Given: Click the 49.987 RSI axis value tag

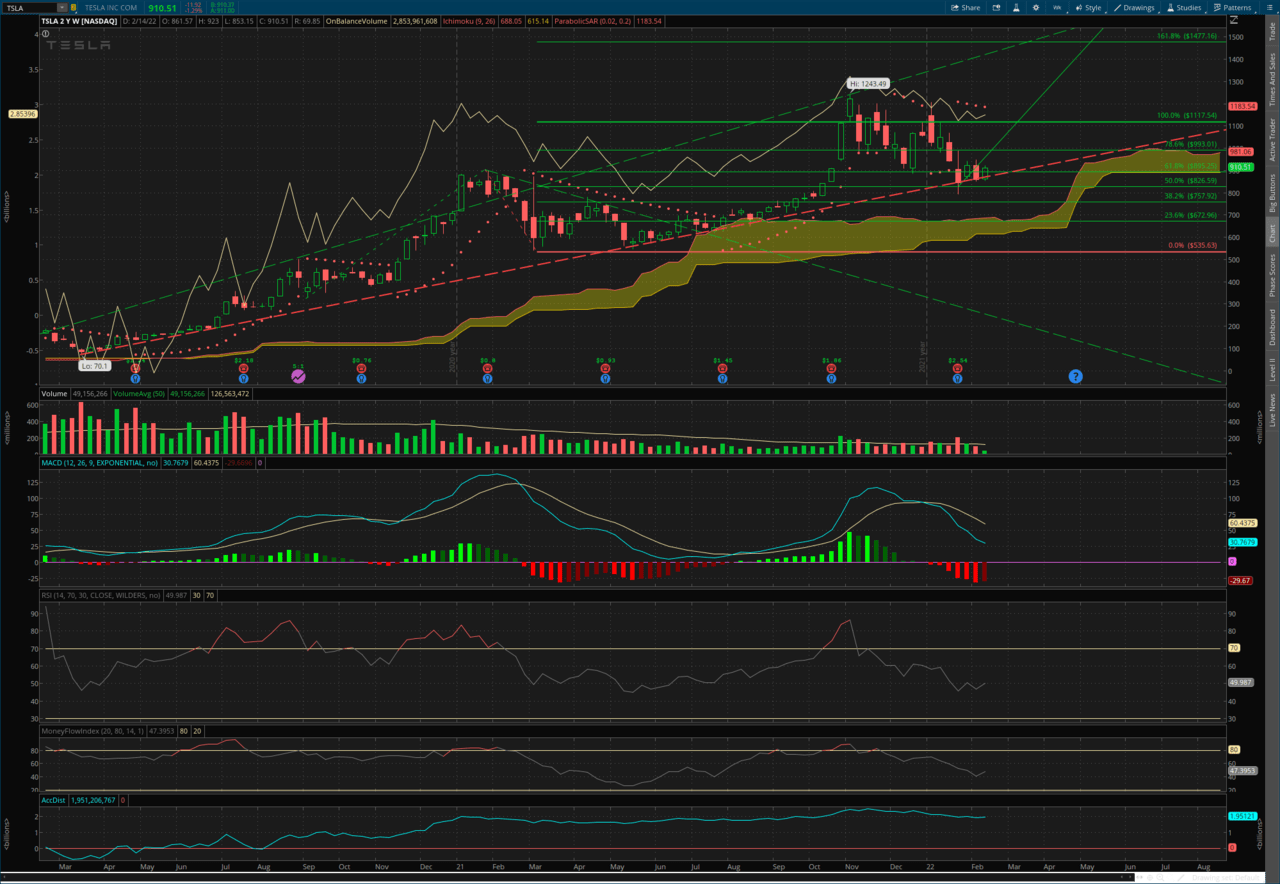Looking at the screenshot, I should coord(1242,682).
